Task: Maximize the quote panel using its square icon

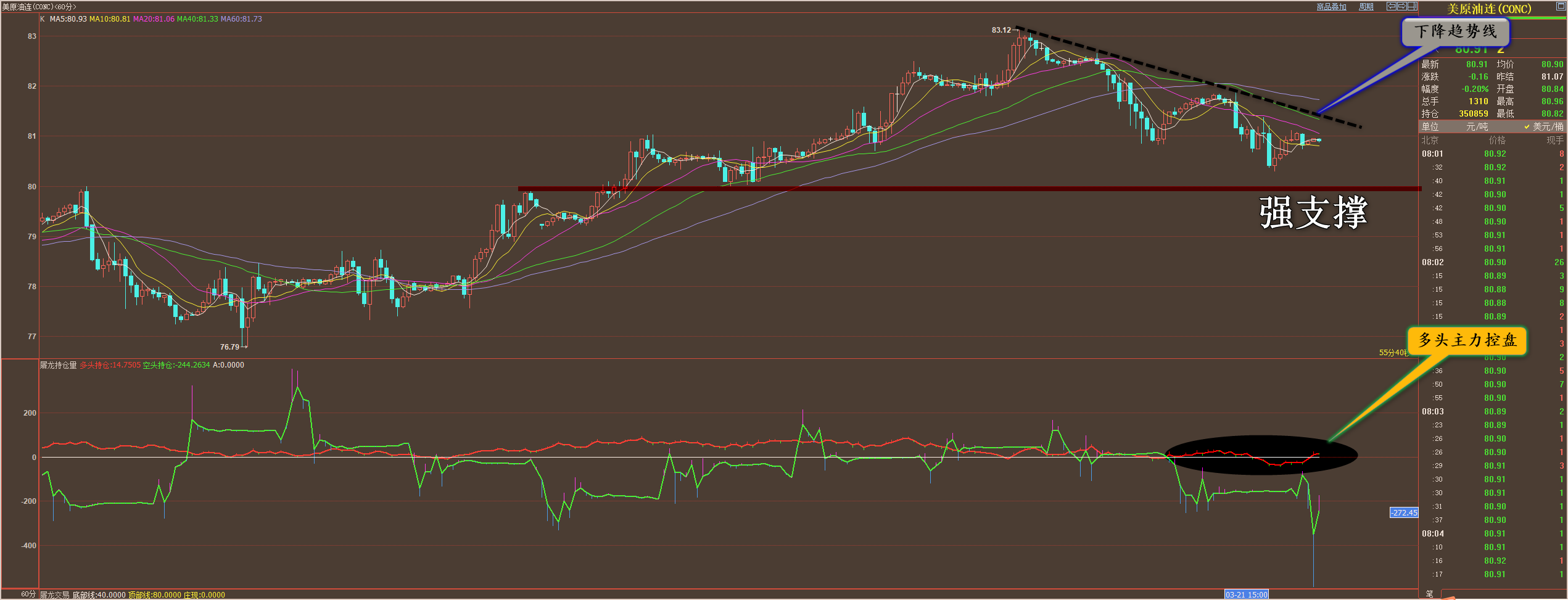Action: 1560,6
